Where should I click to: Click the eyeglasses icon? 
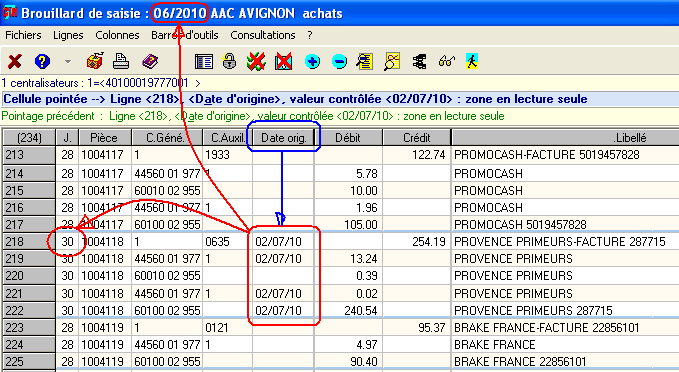[446, 61]
